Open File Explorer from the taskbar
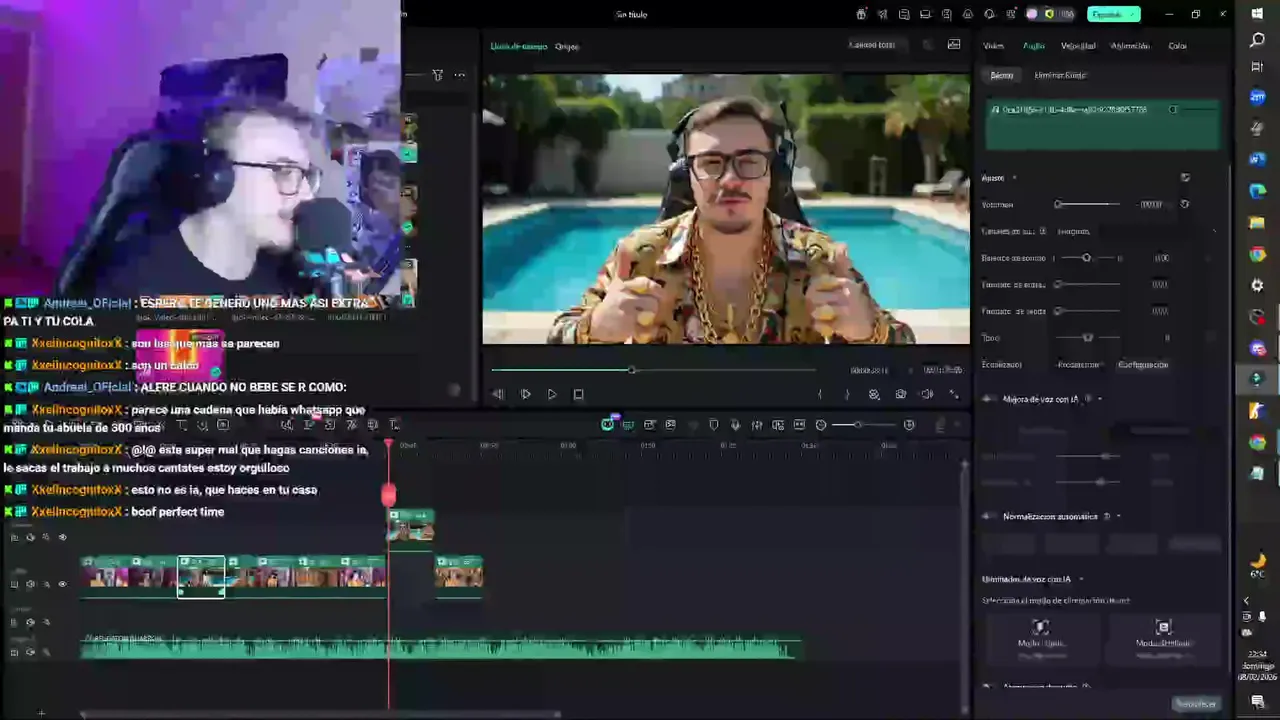The height and width of the screenshot is (720, 1280). click(x=1257, y=223)
